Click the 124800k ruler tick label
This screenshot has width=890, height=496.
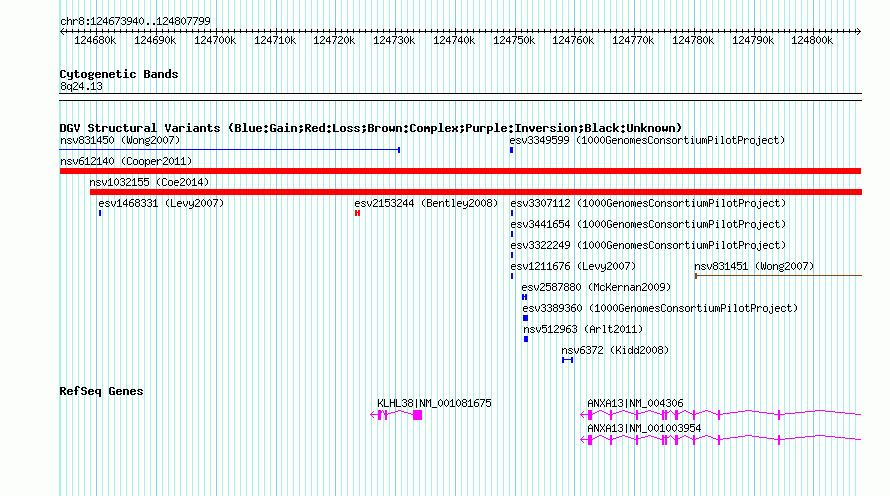click(x=812, y=40)
